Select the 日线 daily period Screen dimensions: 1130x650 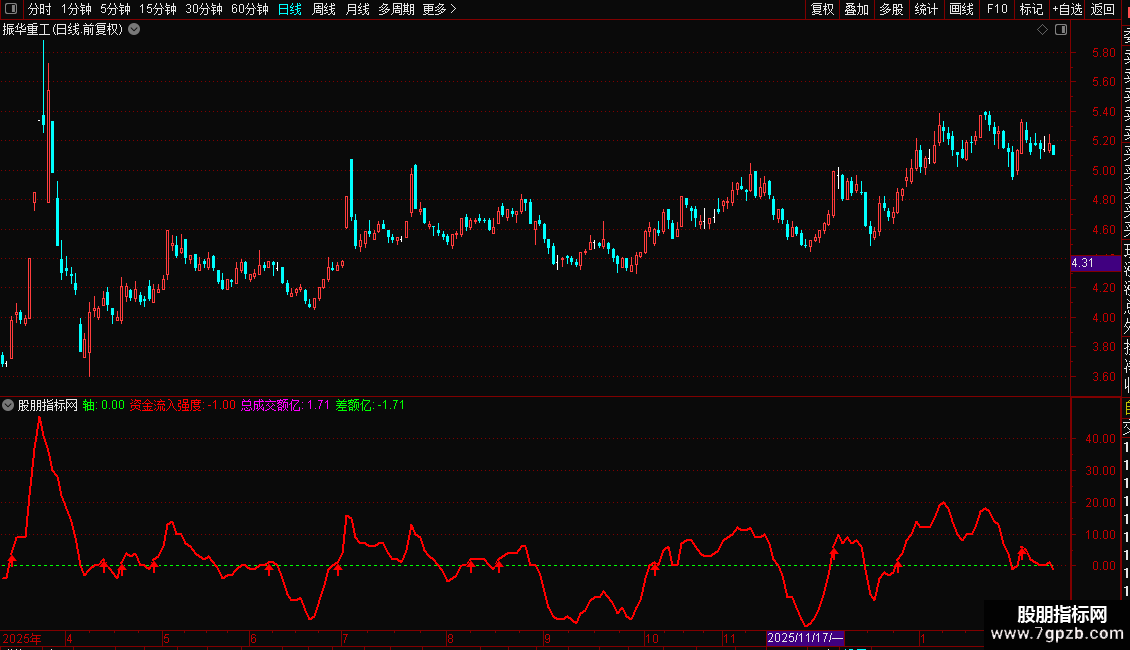tap(290, 9)
